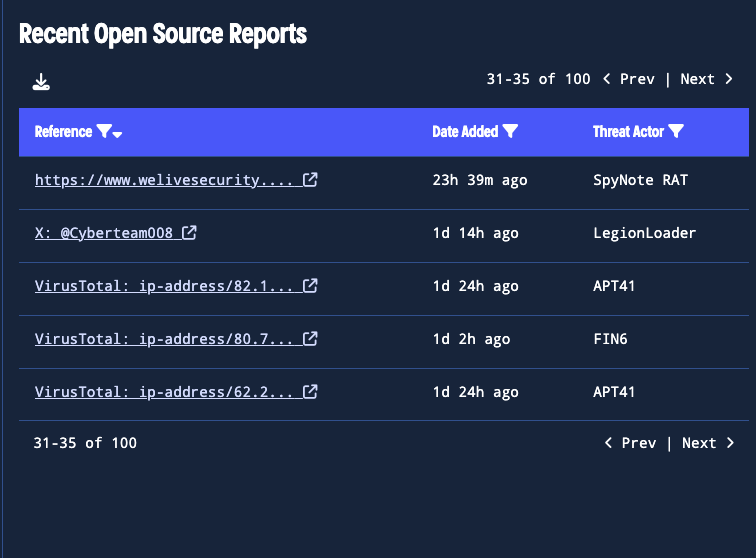756x558 pixels.
Task: Click the Threat Actor column header
Action: [x=628, y=132]
